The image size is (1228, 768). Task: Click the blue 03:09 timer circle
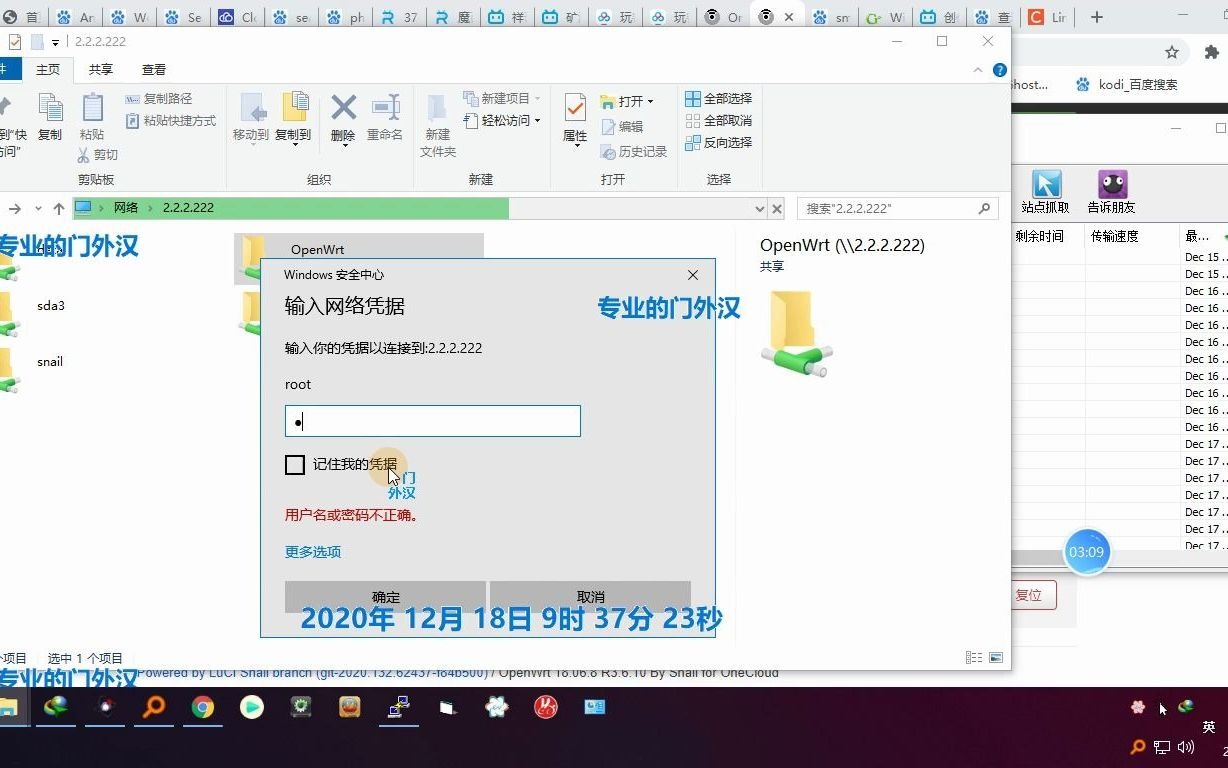1087,552
